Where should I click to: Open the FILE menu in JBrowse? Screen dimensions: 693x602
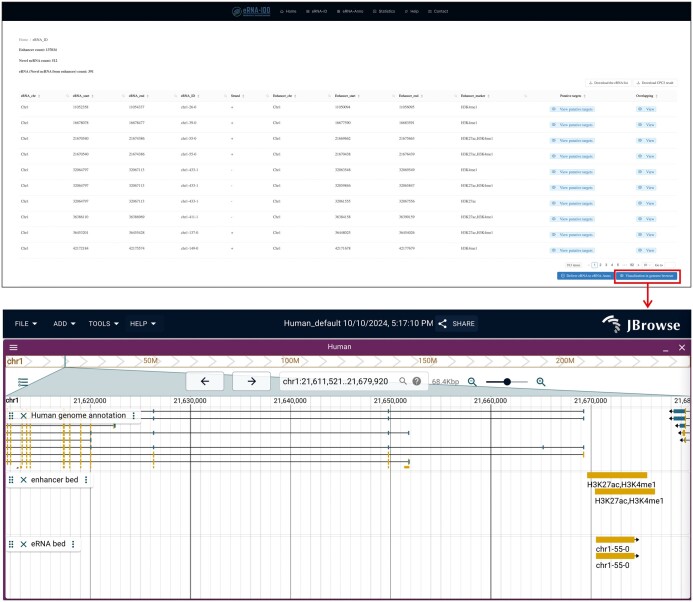tap(26, 324)
